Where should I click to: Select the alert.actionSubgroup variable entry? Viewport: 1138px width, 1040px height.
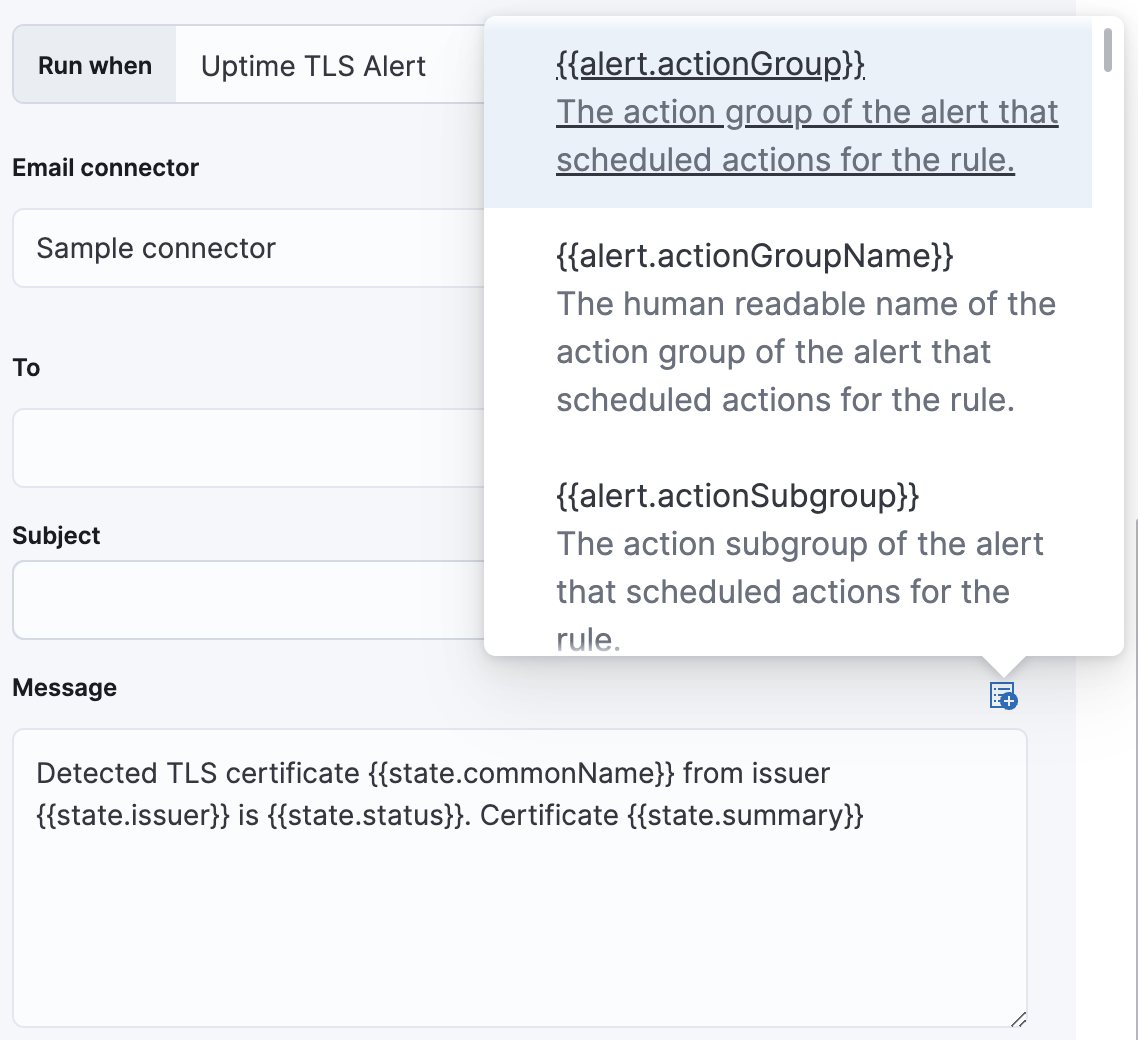point(736,495)
